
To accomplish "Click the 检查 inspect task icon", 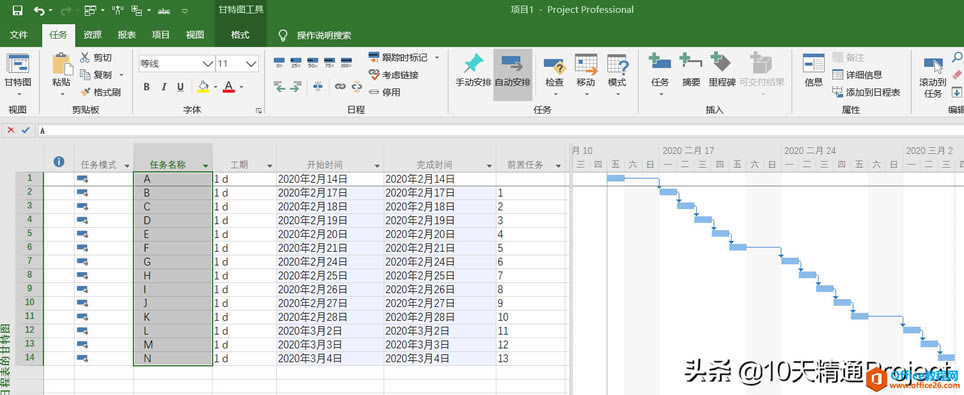I will click(555, 65).
